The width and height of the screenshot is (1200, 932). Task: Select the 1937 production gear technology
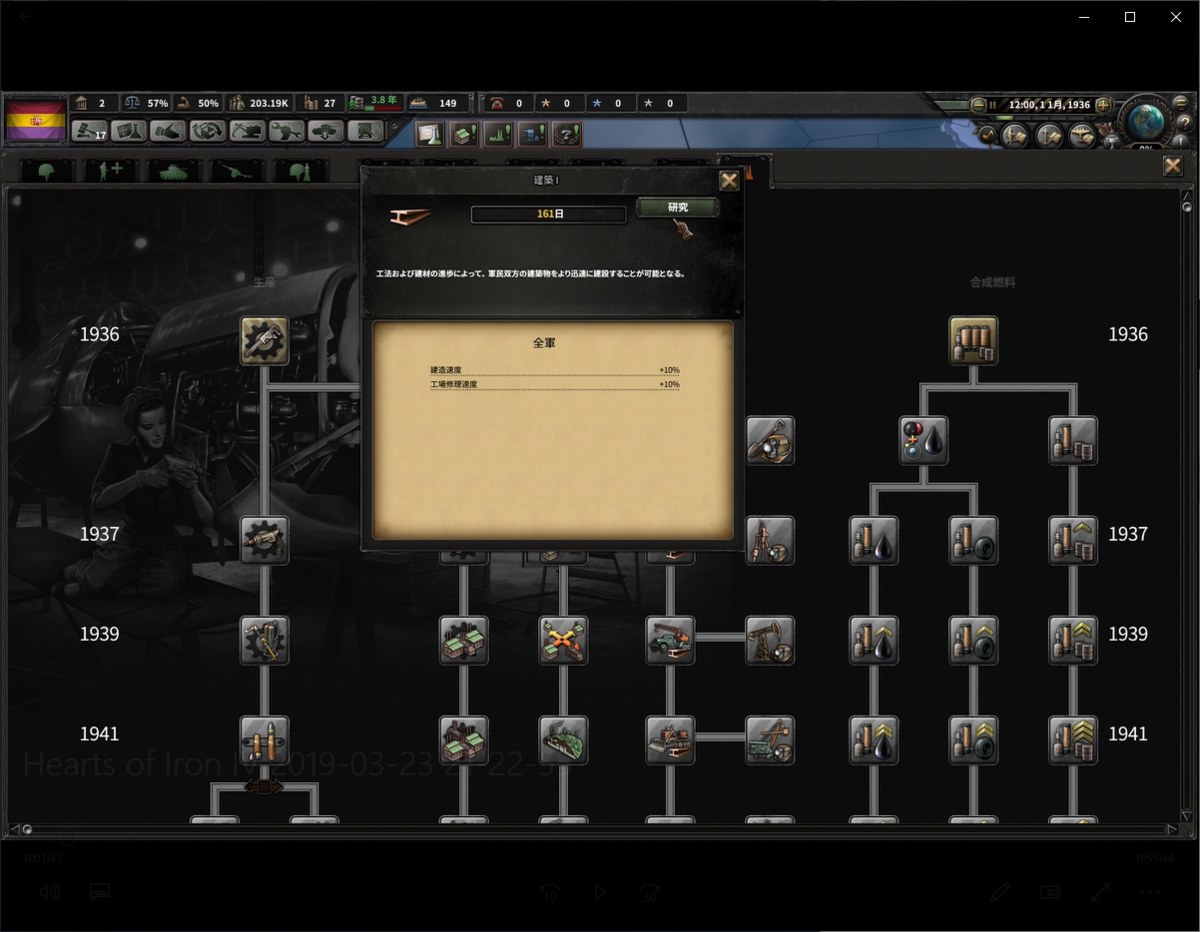265,541
